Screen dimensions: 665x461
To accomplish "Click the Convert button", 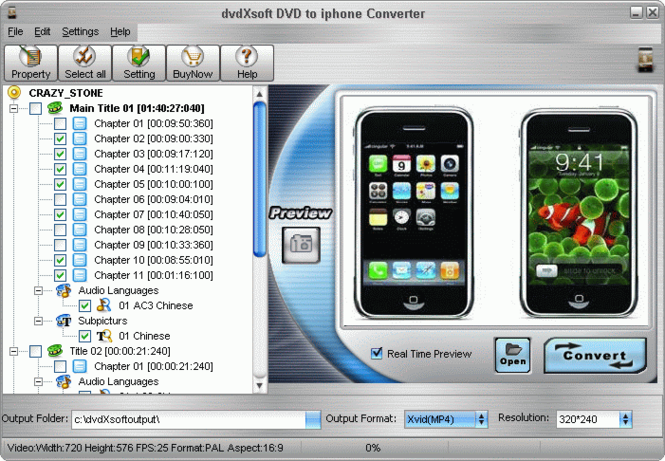I will click(595, 356).
